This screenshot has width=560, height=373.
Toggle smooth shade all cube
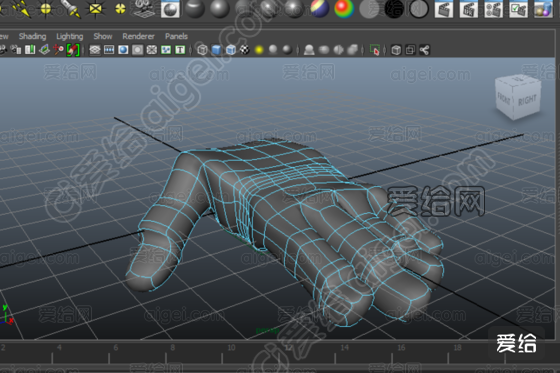click(216, 50)
